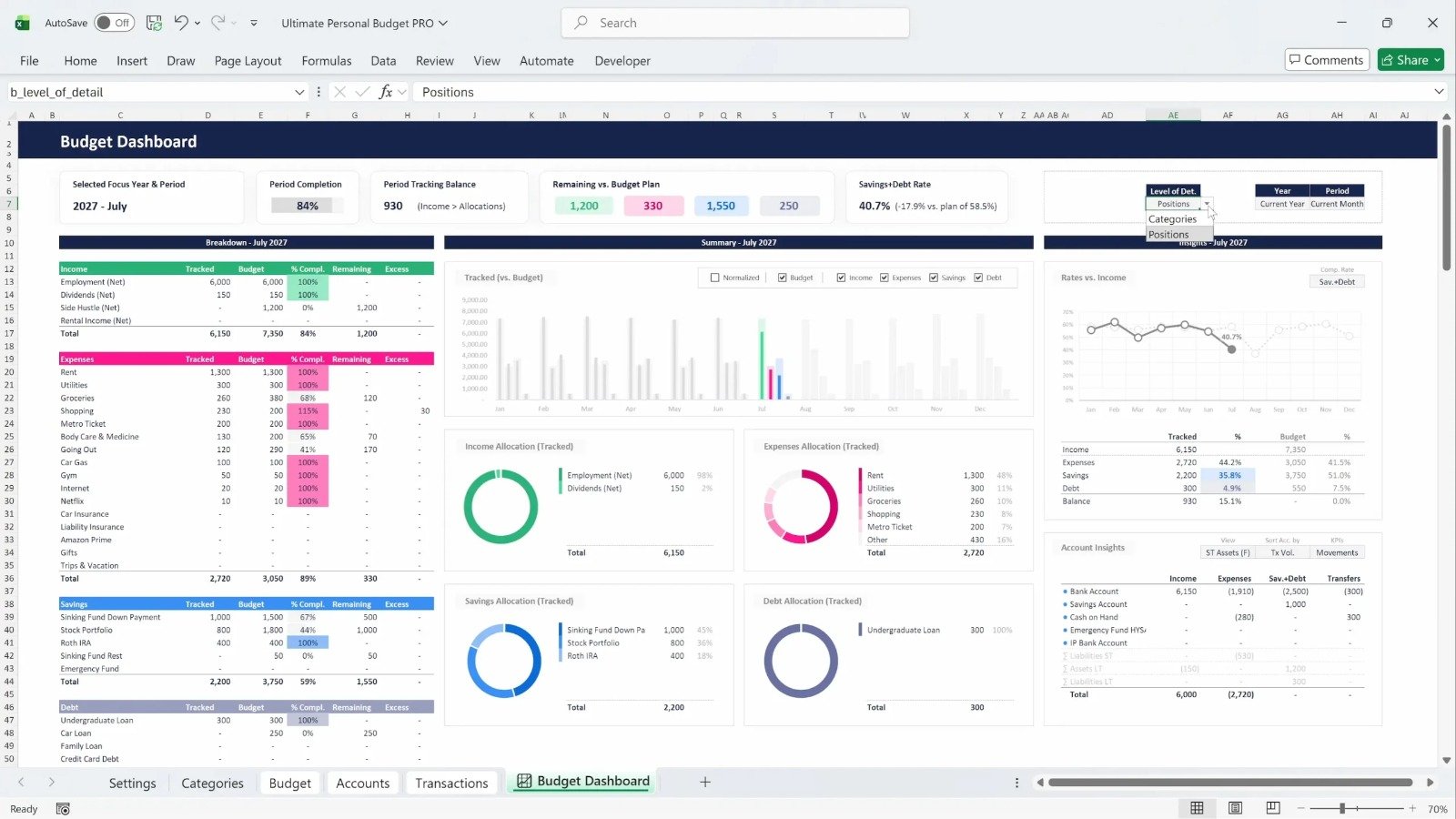Uncheck the Savings checkbox in summary chart

(934, 278)
